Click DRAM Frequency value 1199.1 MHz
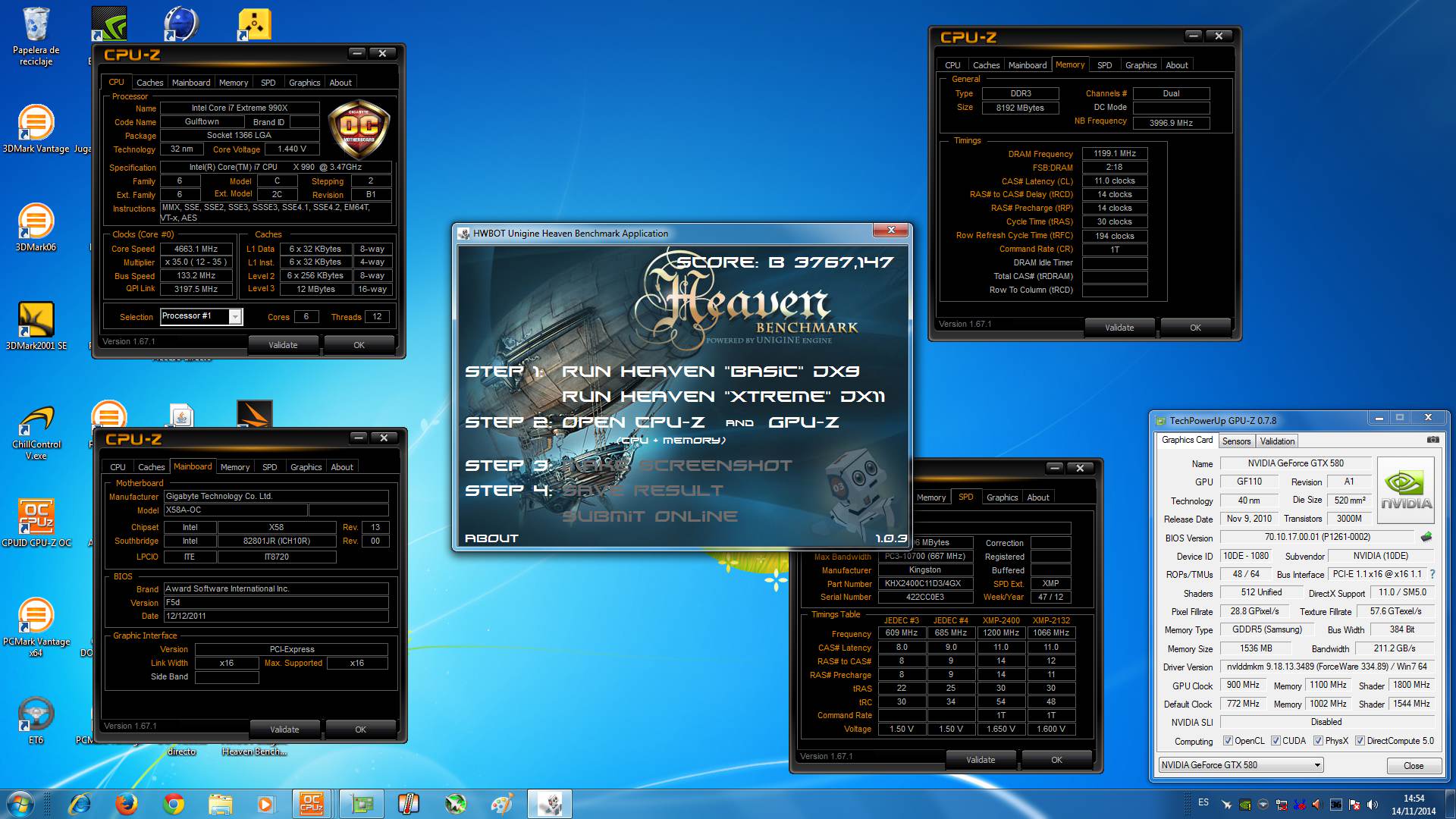Screen dimensions: 1456x819 coord(1114,153)
